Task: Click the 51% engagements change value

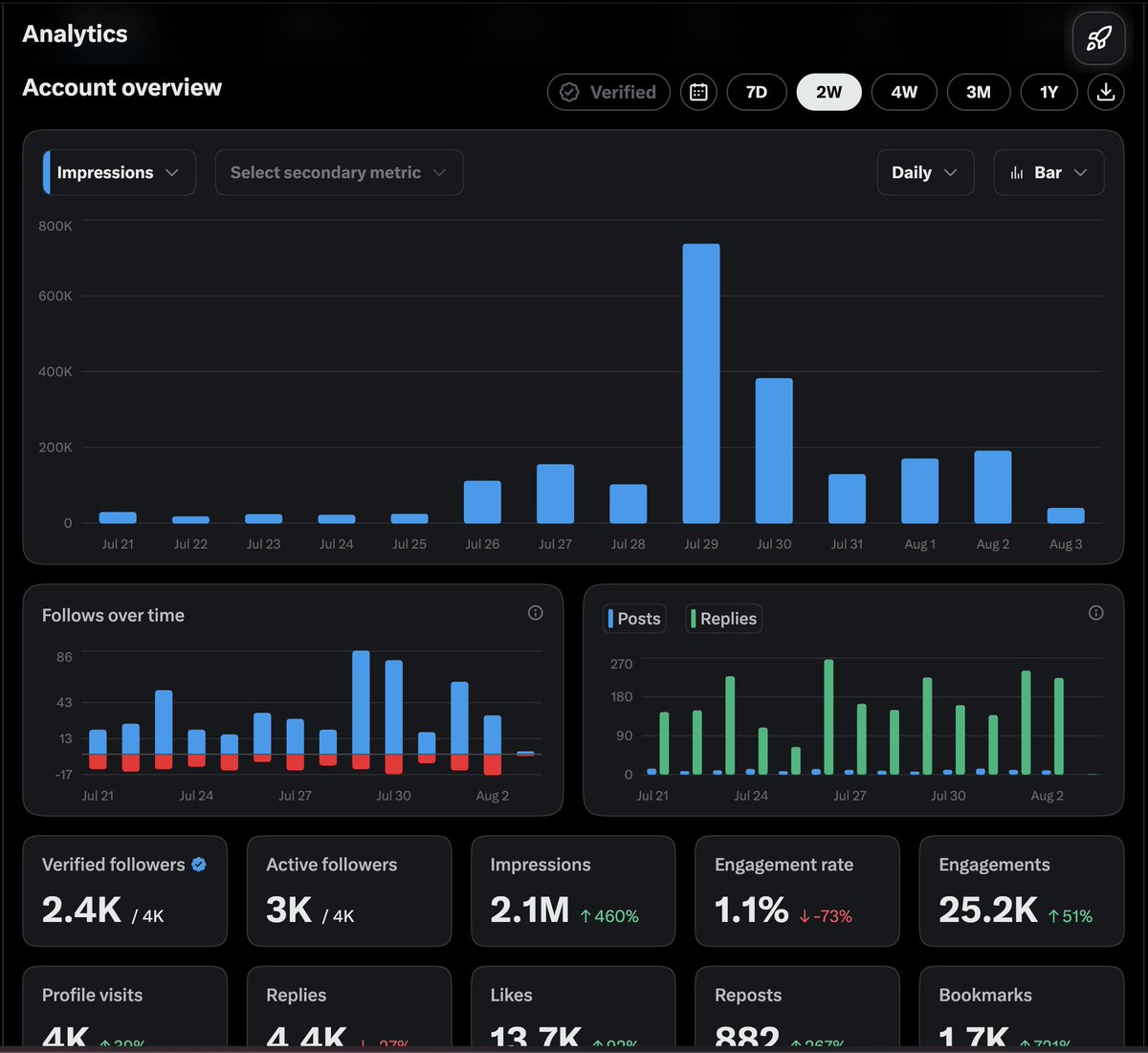Action: pos(1071,916)
